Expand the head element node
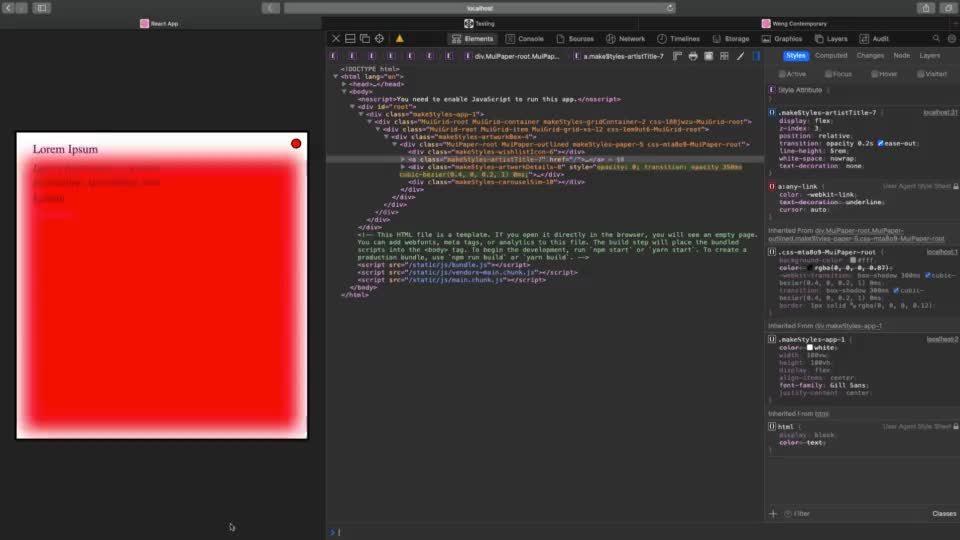This screenshot has width=960, height=540. 344,84
